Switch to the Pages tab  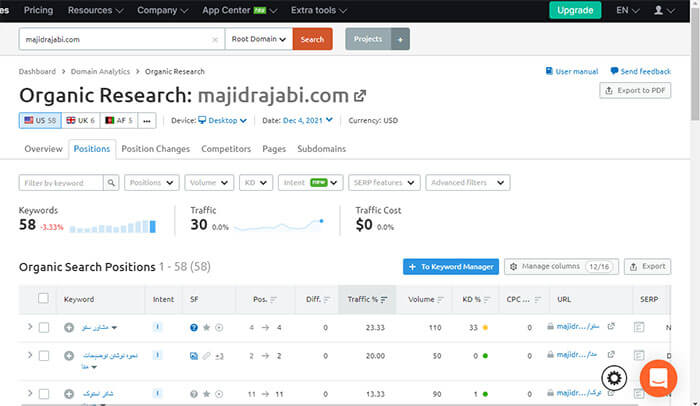(274, 149)
